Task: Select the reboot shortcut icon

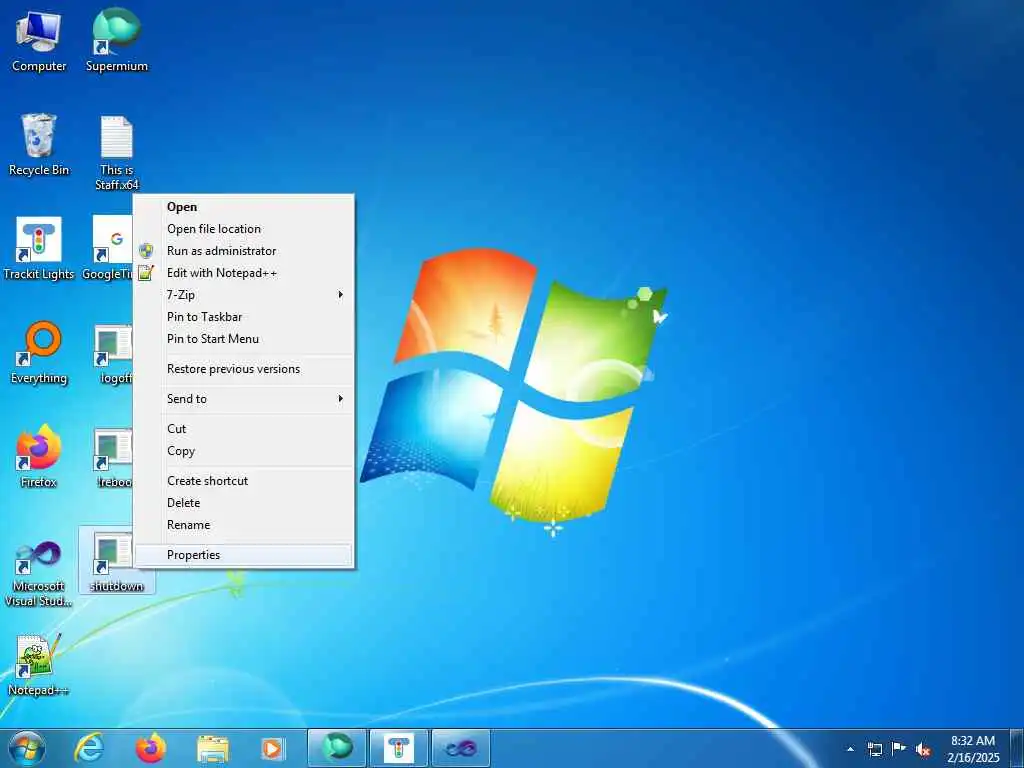Action: click(114, 458)
